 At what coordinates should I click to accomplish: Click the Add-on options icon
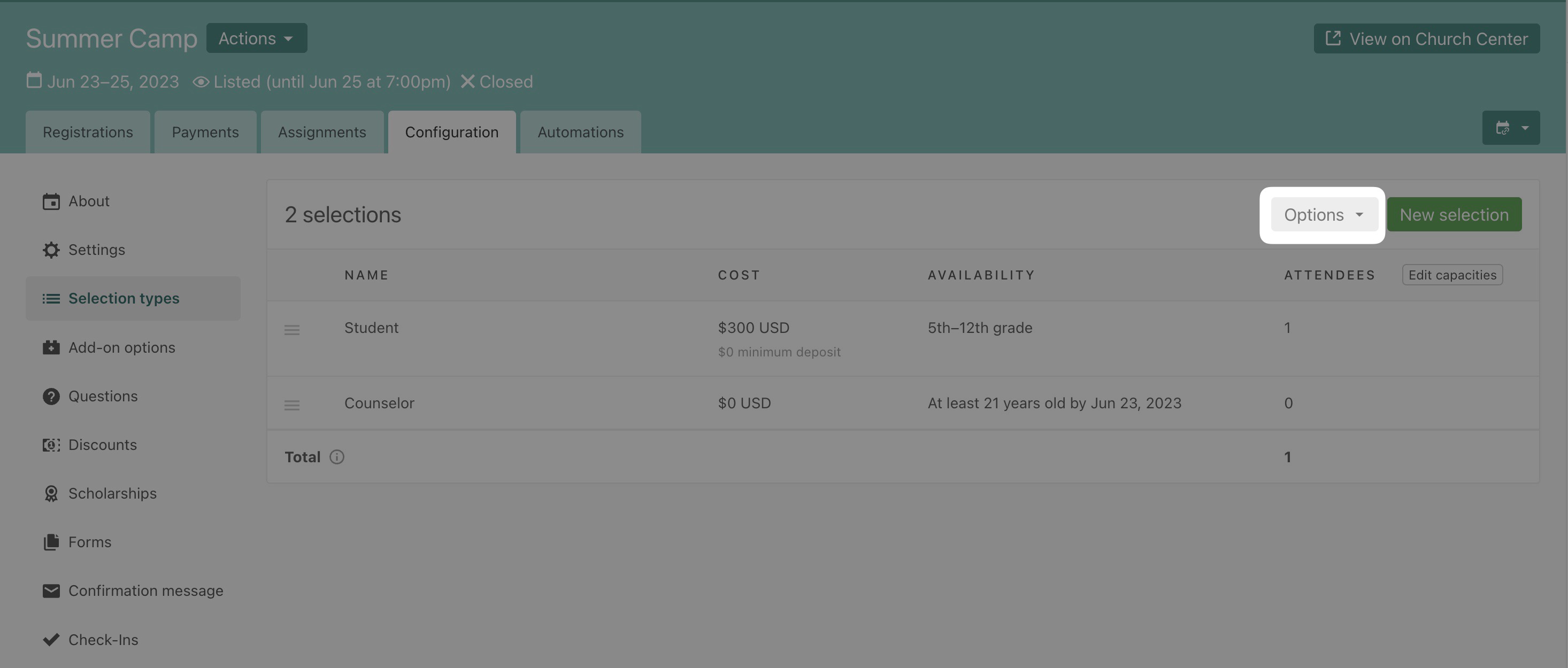click(x=51, y=347)
